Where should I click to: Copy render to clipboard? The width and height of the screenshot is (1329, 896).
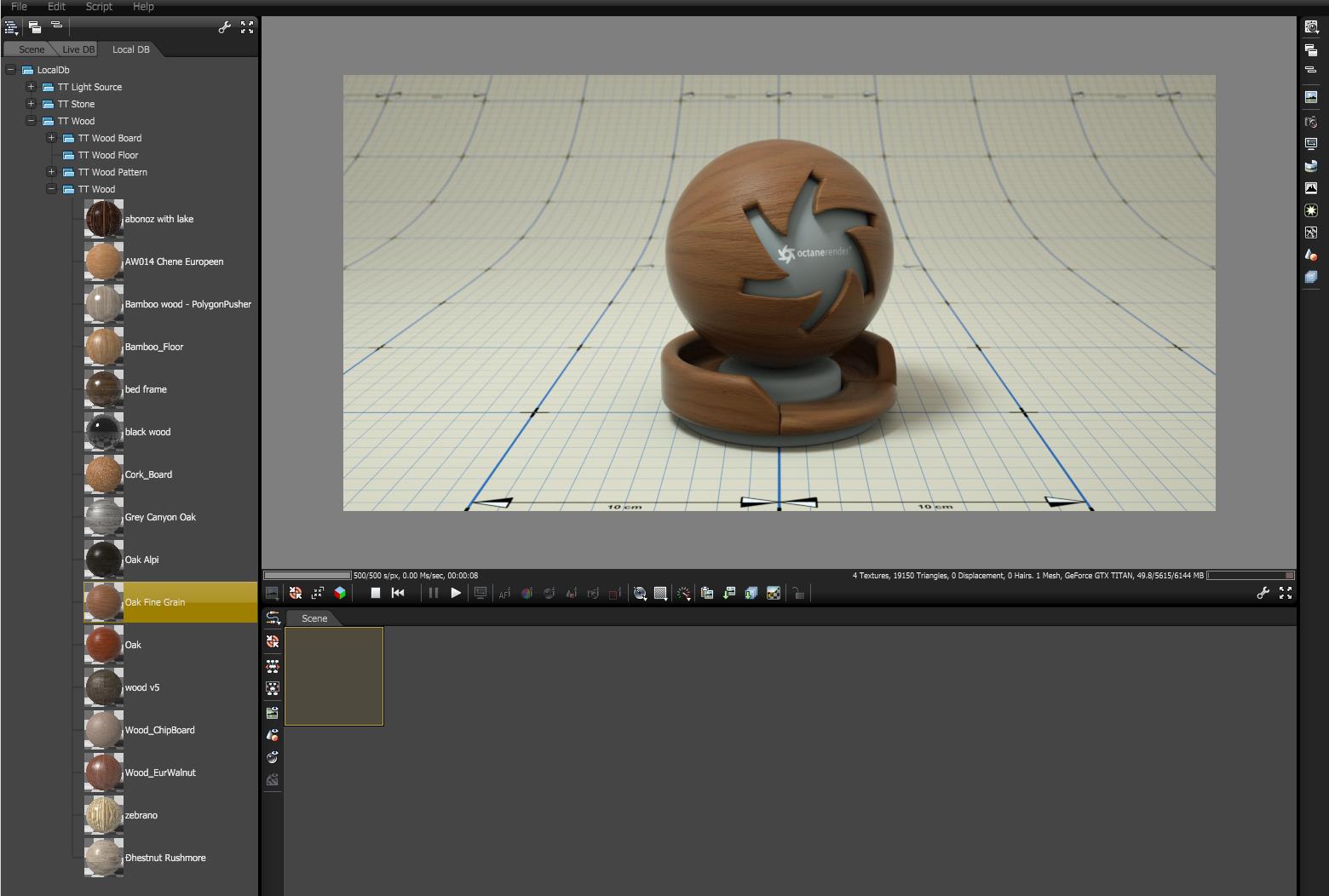click(x=707, y=593)
